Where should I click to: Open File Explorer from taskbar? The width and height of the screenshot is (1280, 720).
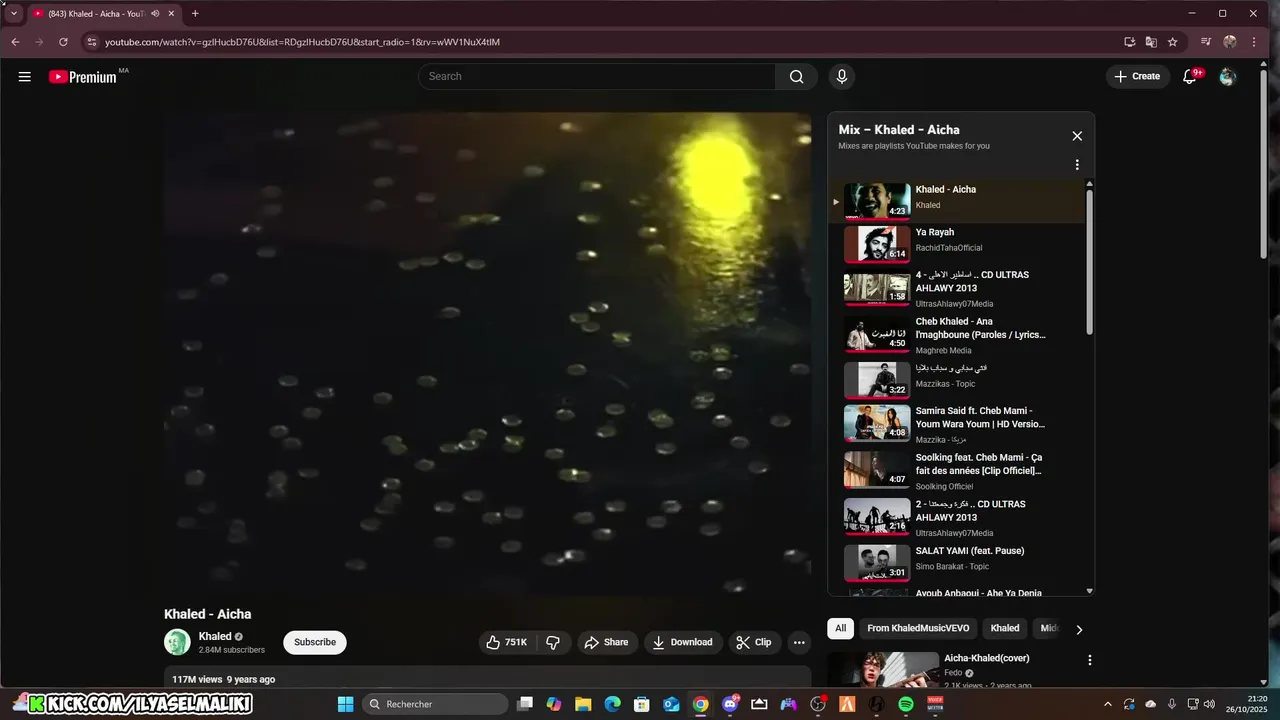[583, 704]
